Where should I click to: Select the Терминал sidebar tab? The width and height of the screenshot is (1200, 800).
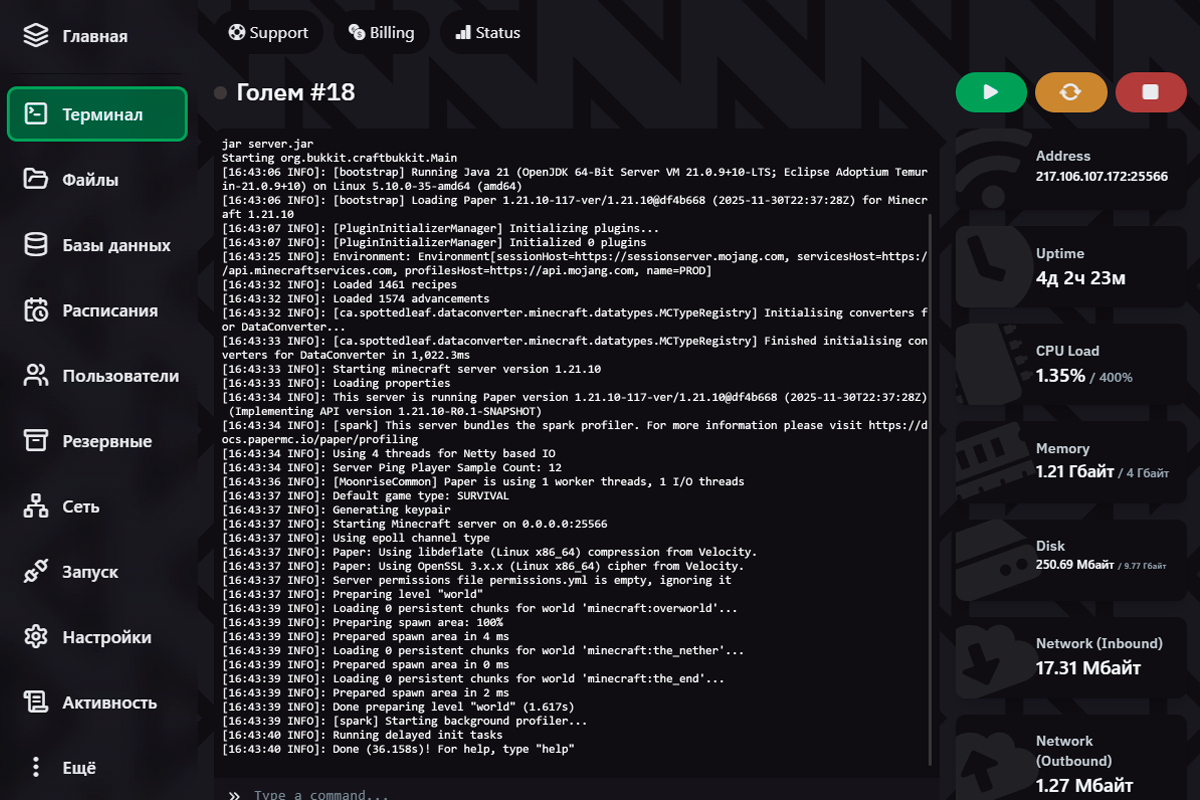97,114
